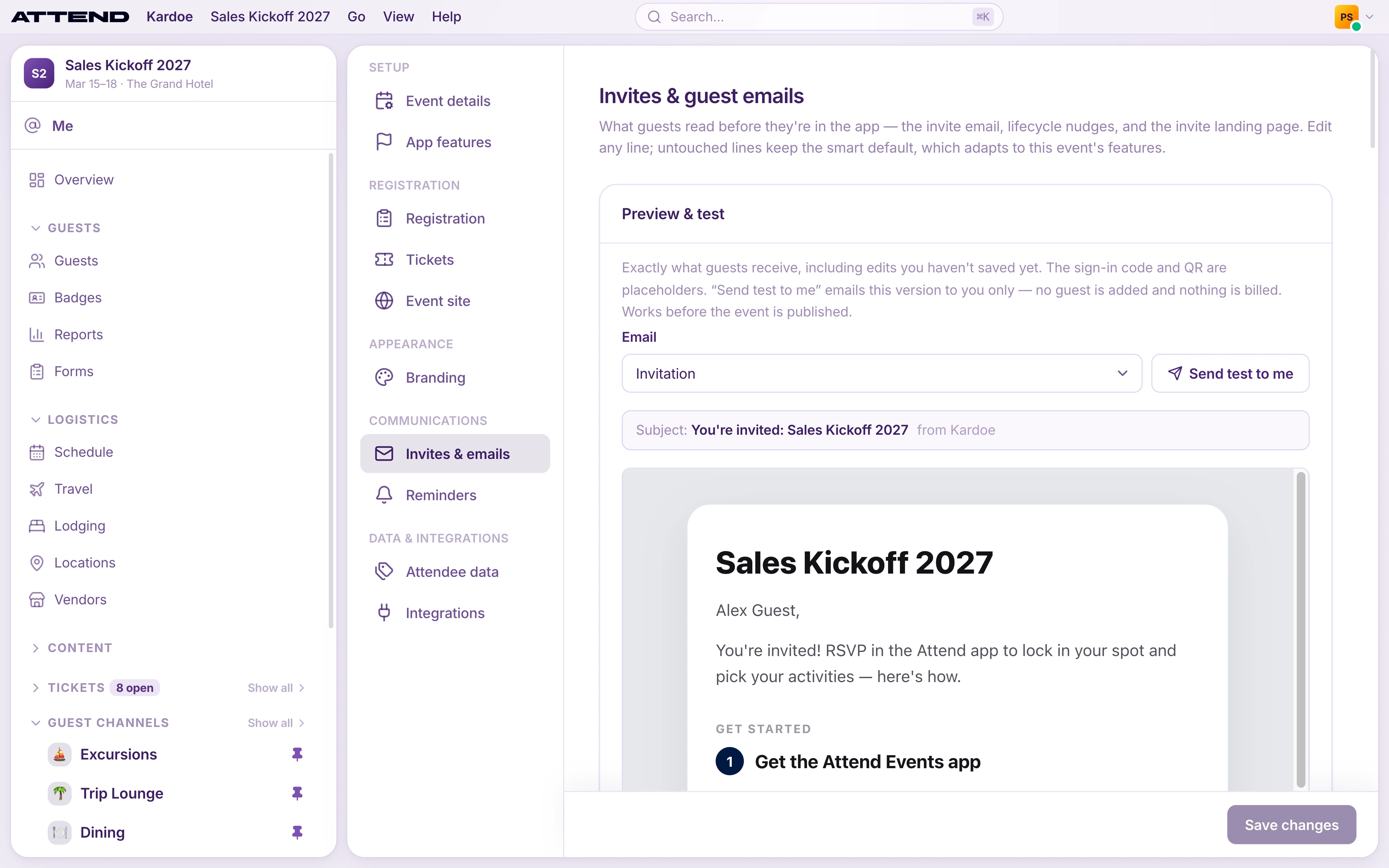
Task: Click the email preview scrollbar
Action: 1301,629
